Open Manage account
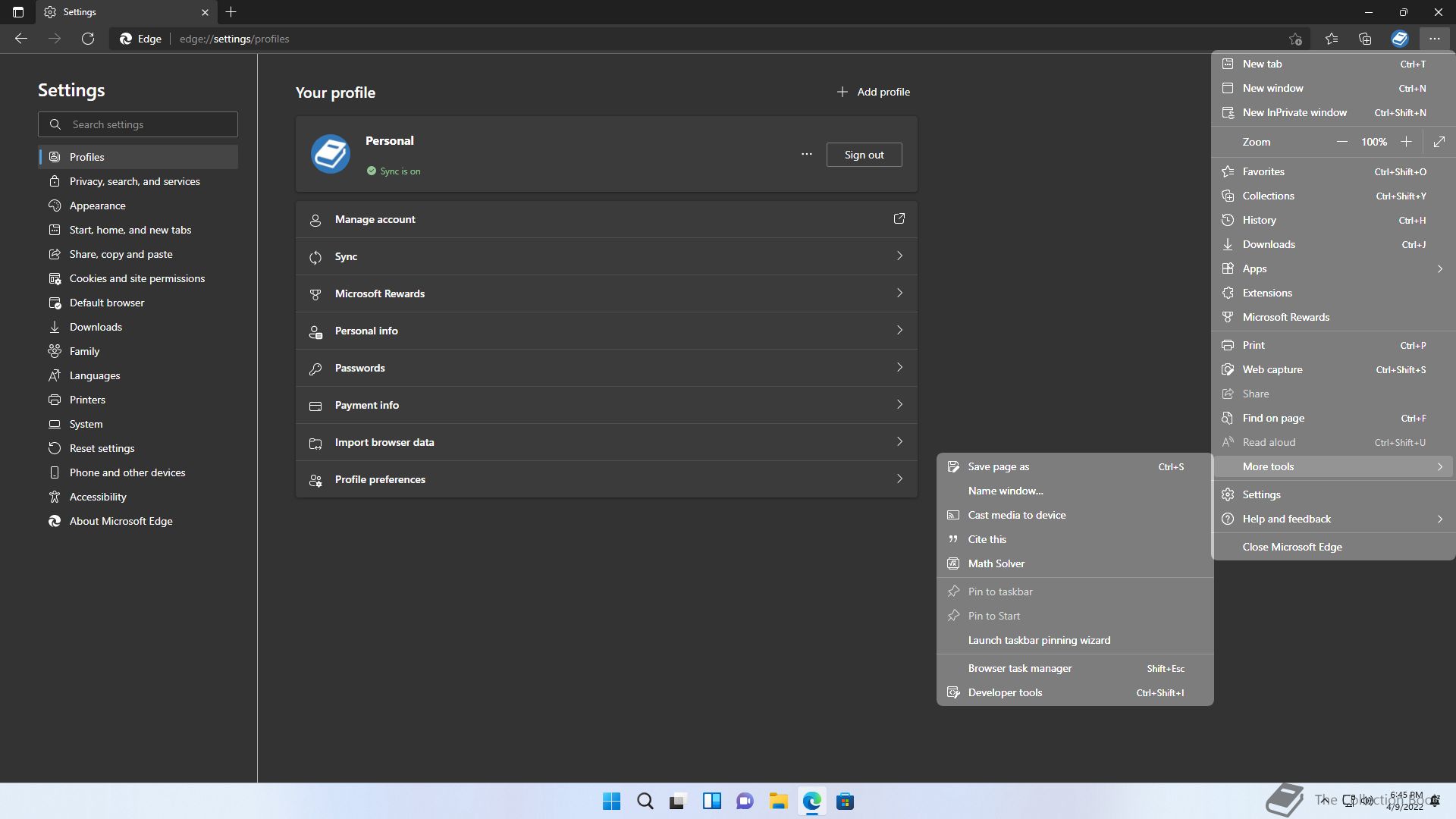The width and height of the screenshot is (1456, 819). click(607, 219)
